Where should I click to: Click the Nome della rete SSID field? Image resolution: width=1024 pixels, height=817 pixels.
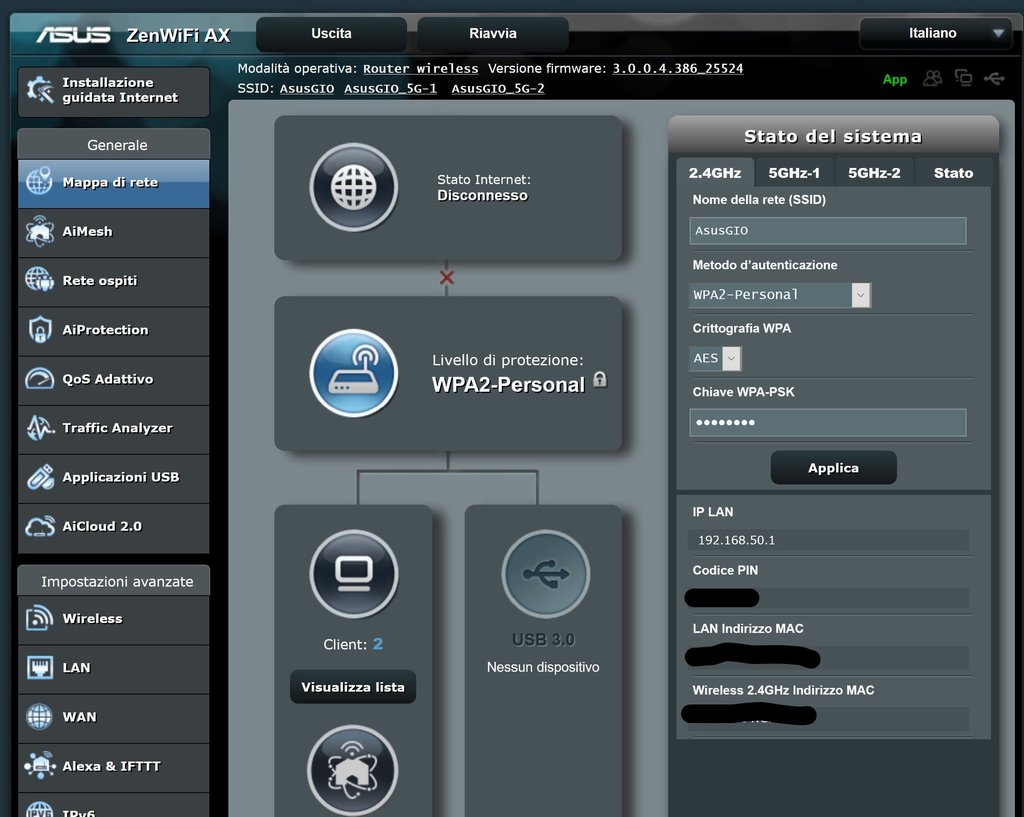828,231
